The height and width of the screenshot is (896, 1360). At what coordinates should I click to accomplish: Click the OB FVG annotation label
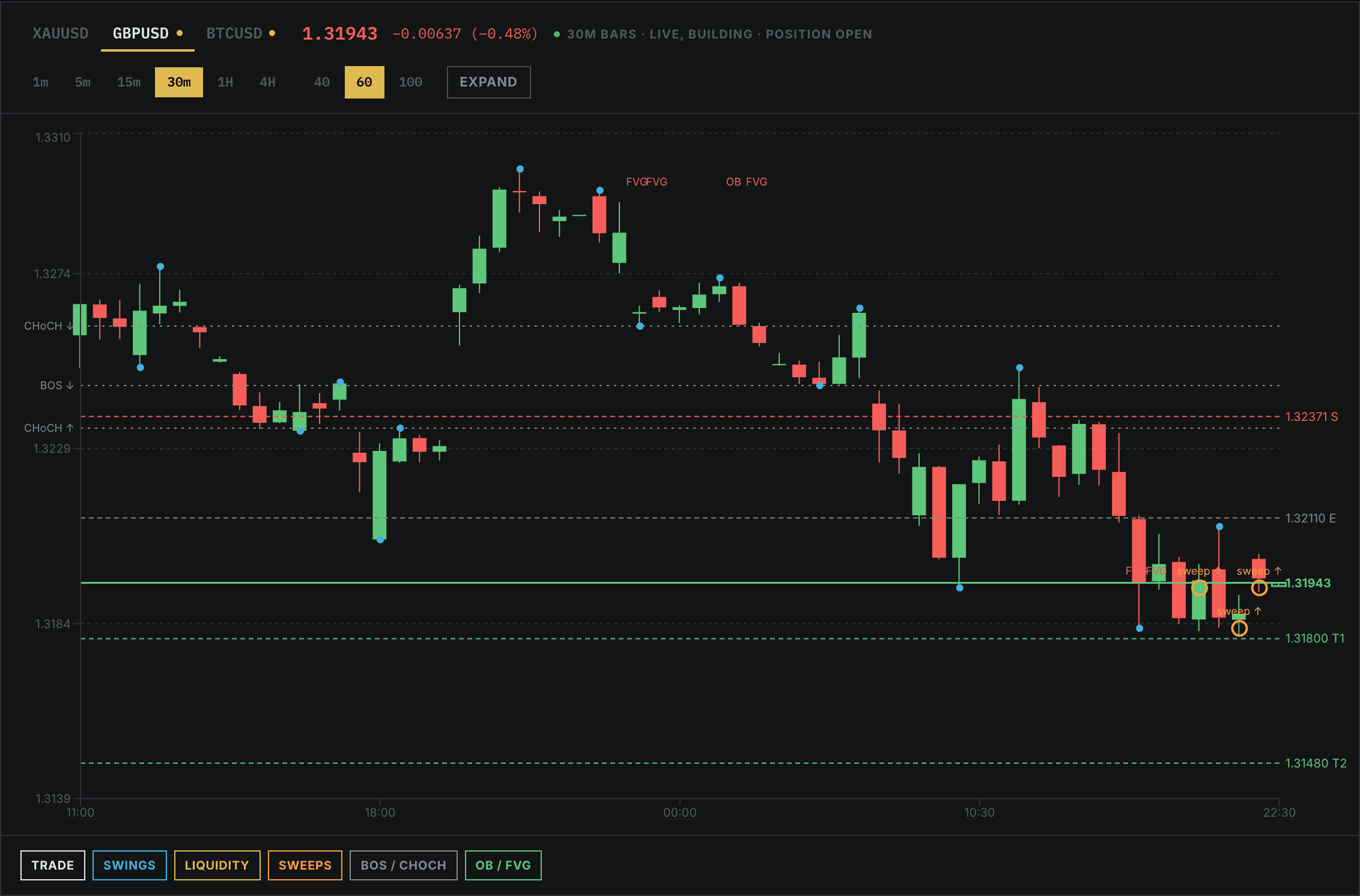coord(747,182)
